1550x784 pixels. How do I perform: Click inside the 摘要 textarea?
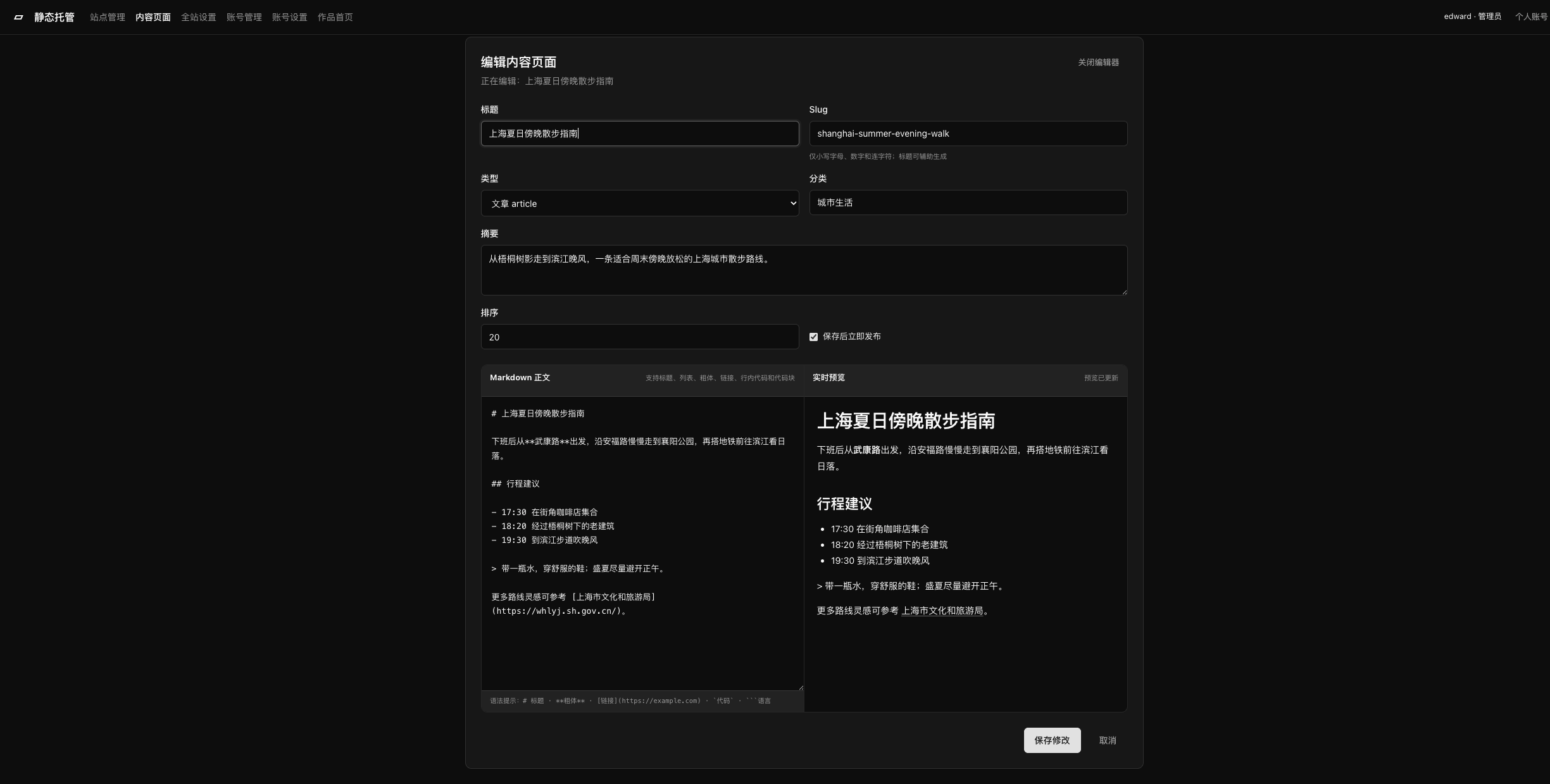[x=804, y=270]
